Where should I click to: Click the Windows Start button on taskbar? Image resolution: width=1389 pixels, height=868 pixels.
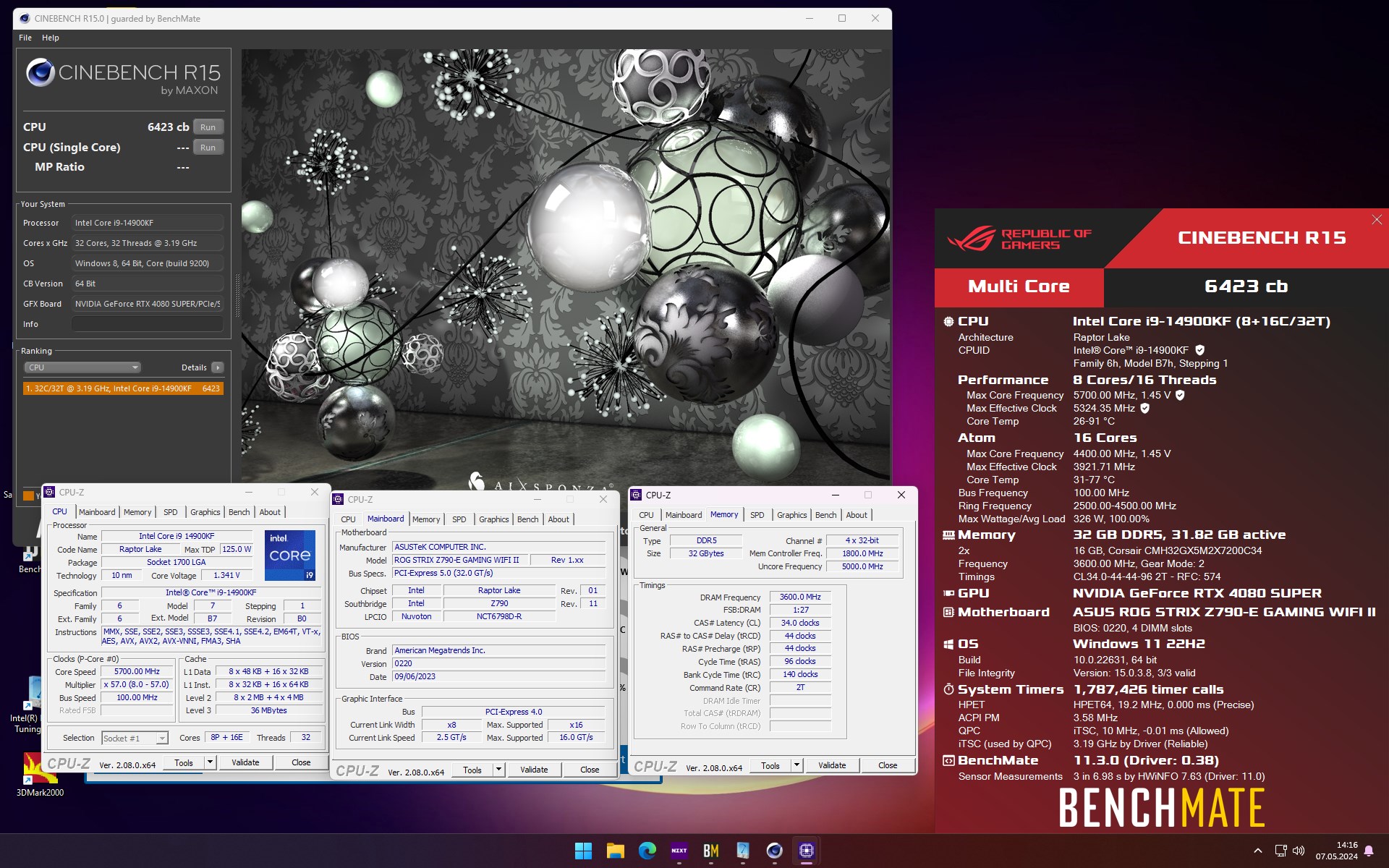(583, 851)
